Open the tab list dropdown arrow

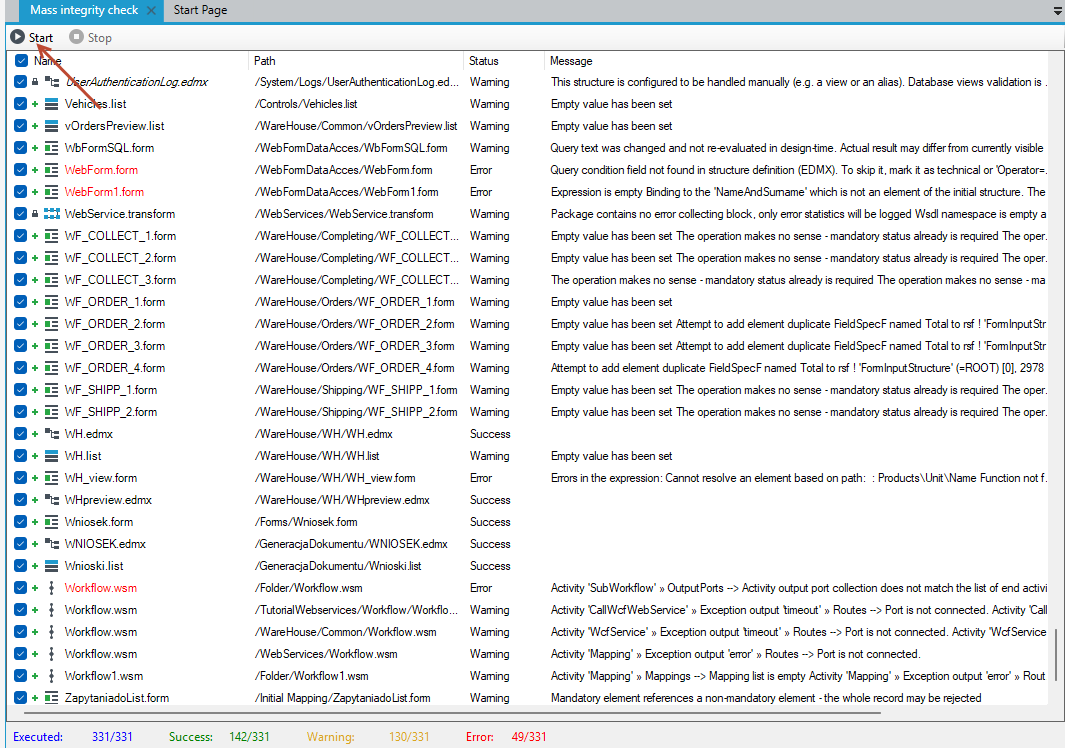[1058, 11]
